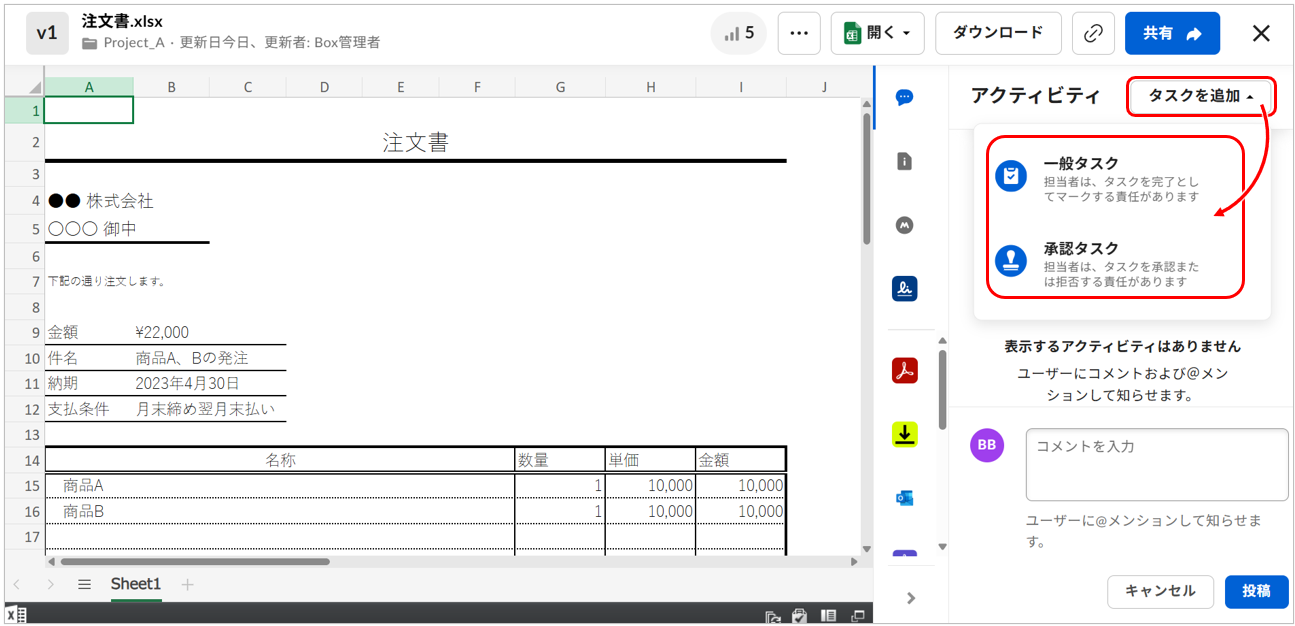Click the ダウンロード button
This screenshot has height=626, width=1295.
pos(997,33)
